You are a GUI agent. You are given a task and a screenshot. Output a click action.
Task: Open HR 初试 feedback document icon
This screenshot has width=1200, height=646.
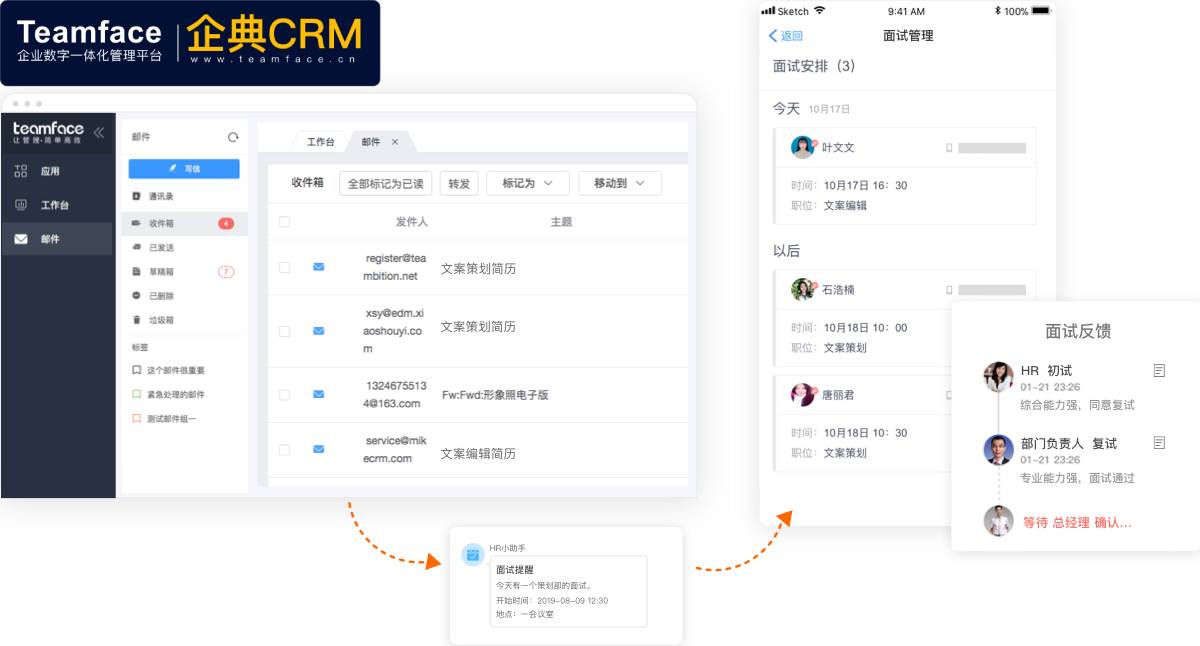[1159, 370]
